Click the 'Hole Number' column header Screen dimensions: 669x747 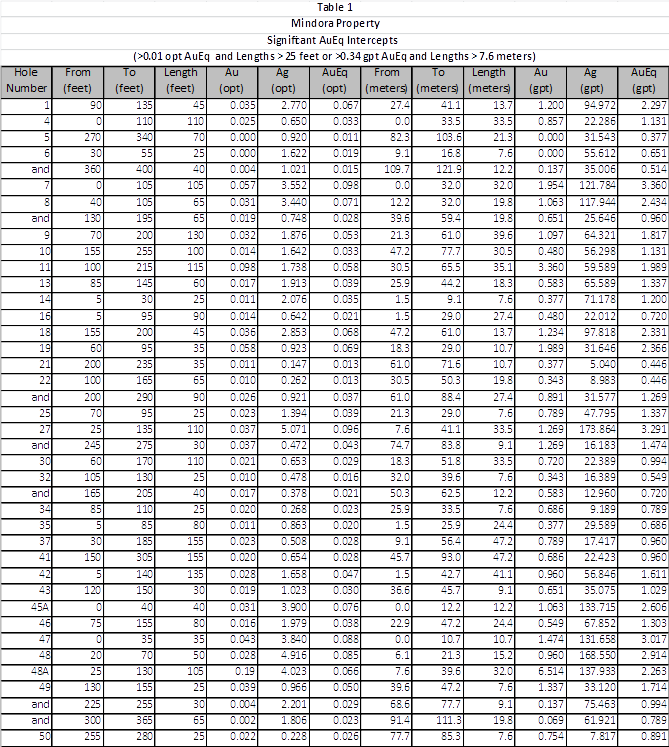coord(26,81)
